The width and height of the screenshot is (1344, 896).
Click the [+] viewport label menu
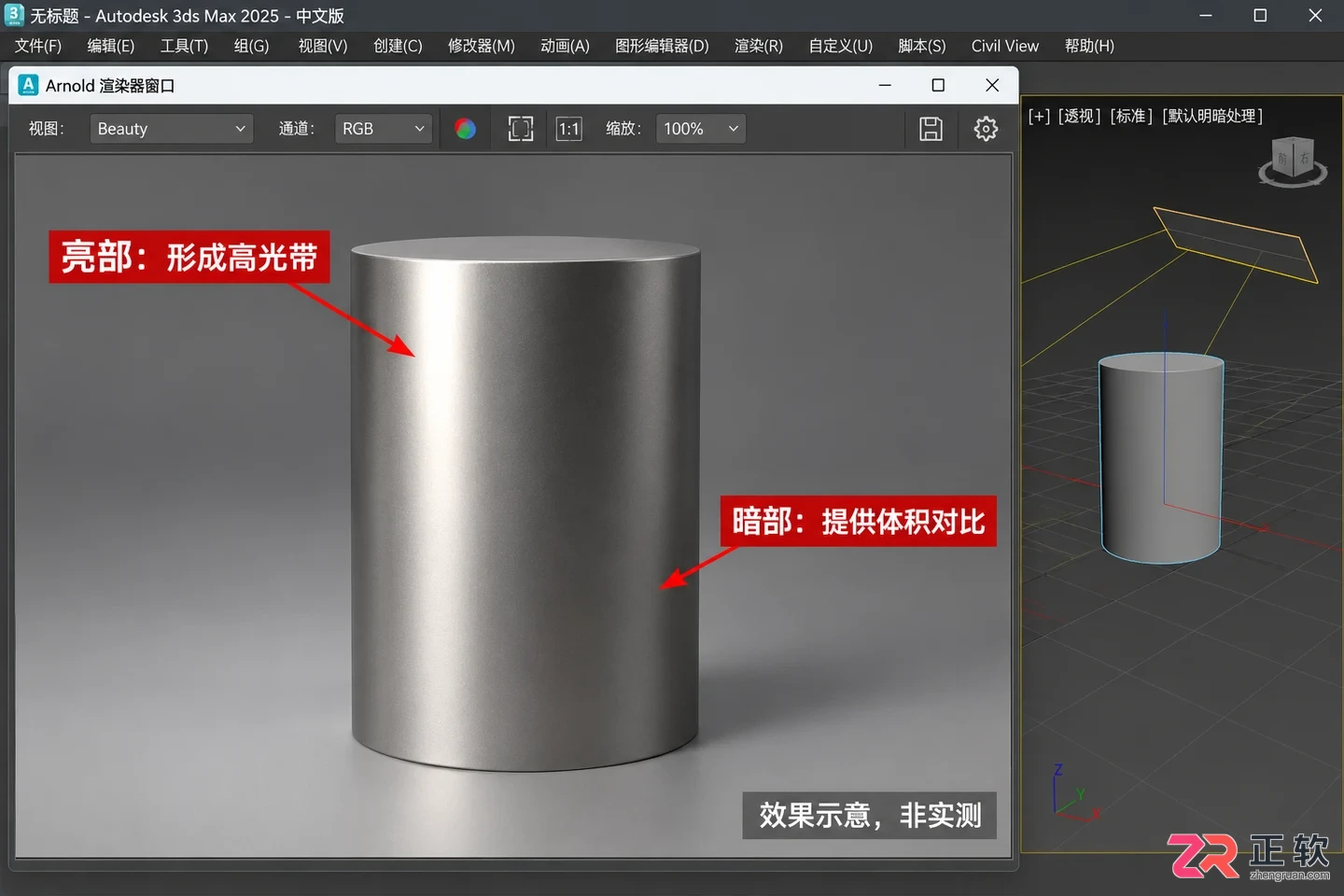1039,116
